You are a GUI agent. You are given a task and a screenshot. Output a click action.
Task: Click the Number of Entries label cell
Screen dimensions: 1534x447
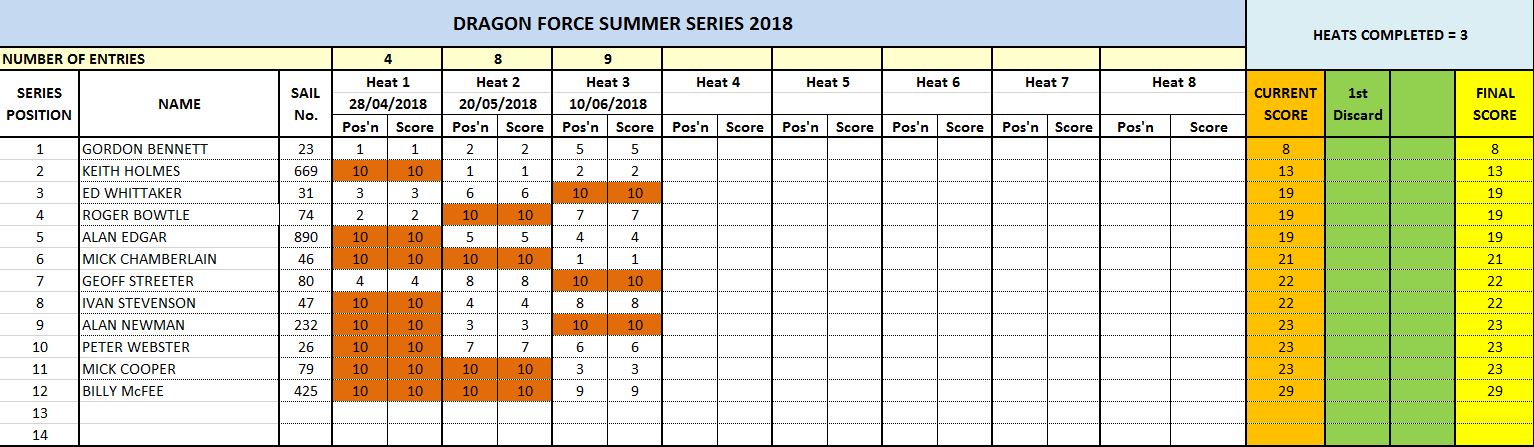(x=166, y=59)
